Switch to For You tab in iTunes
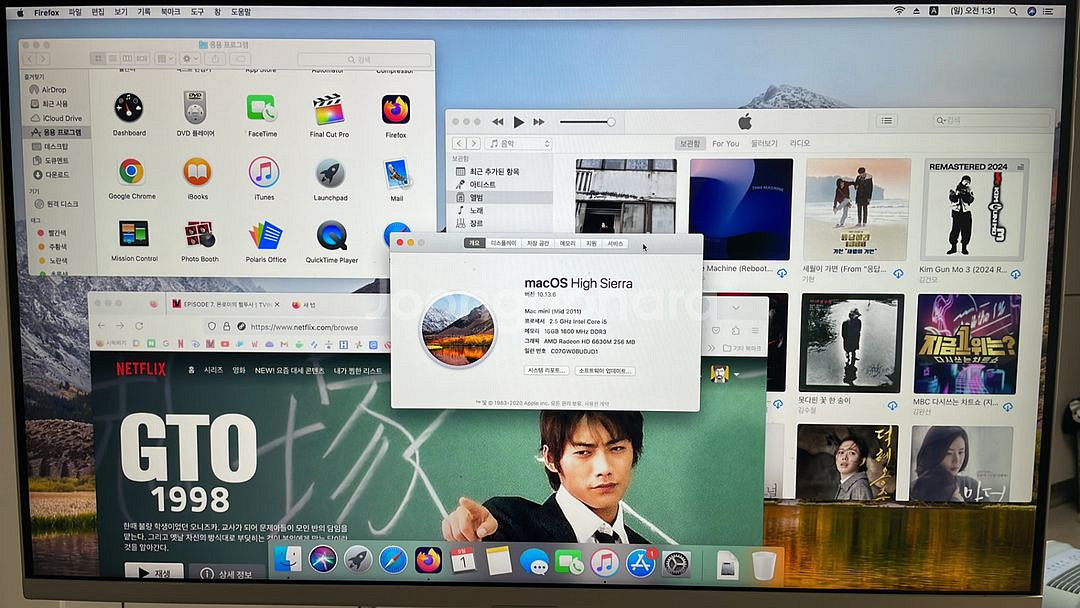 (x=725, y=143)
